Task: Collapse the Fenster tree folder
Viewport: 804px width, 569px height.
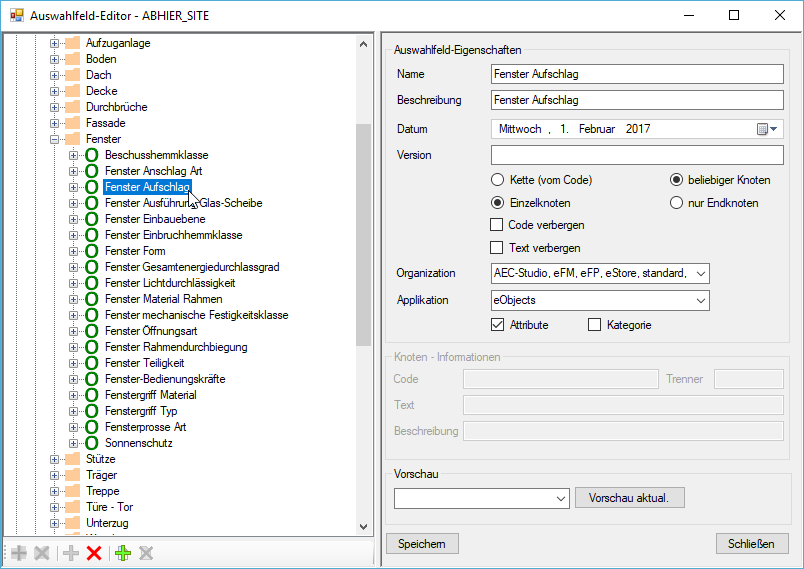Action: 54,139
